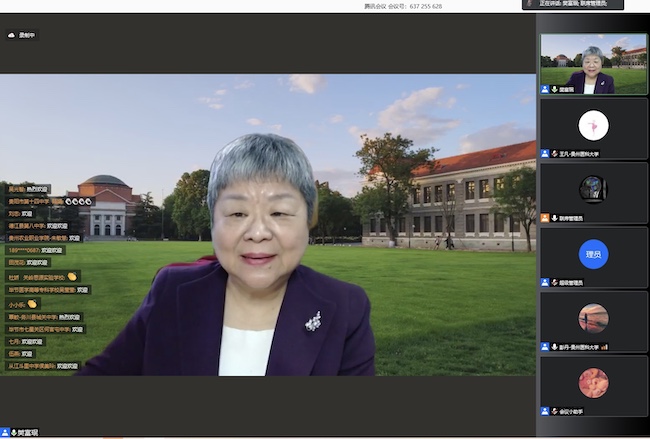
Task: Select the 联席管理员 participant tile
Action: pyautogui.click(x=593, y=190)
